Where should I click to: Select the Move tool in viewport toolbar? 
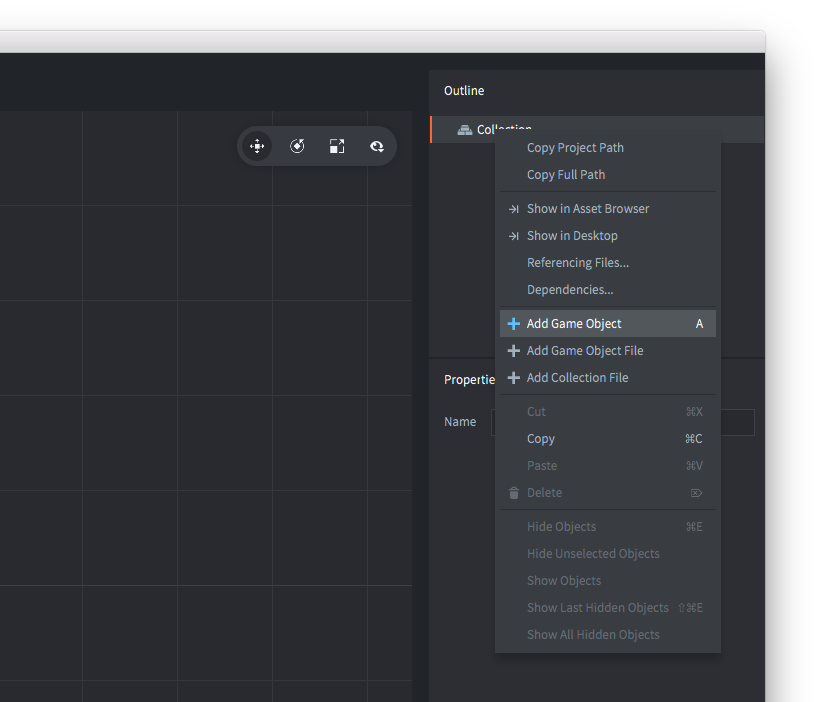point(257,146)
